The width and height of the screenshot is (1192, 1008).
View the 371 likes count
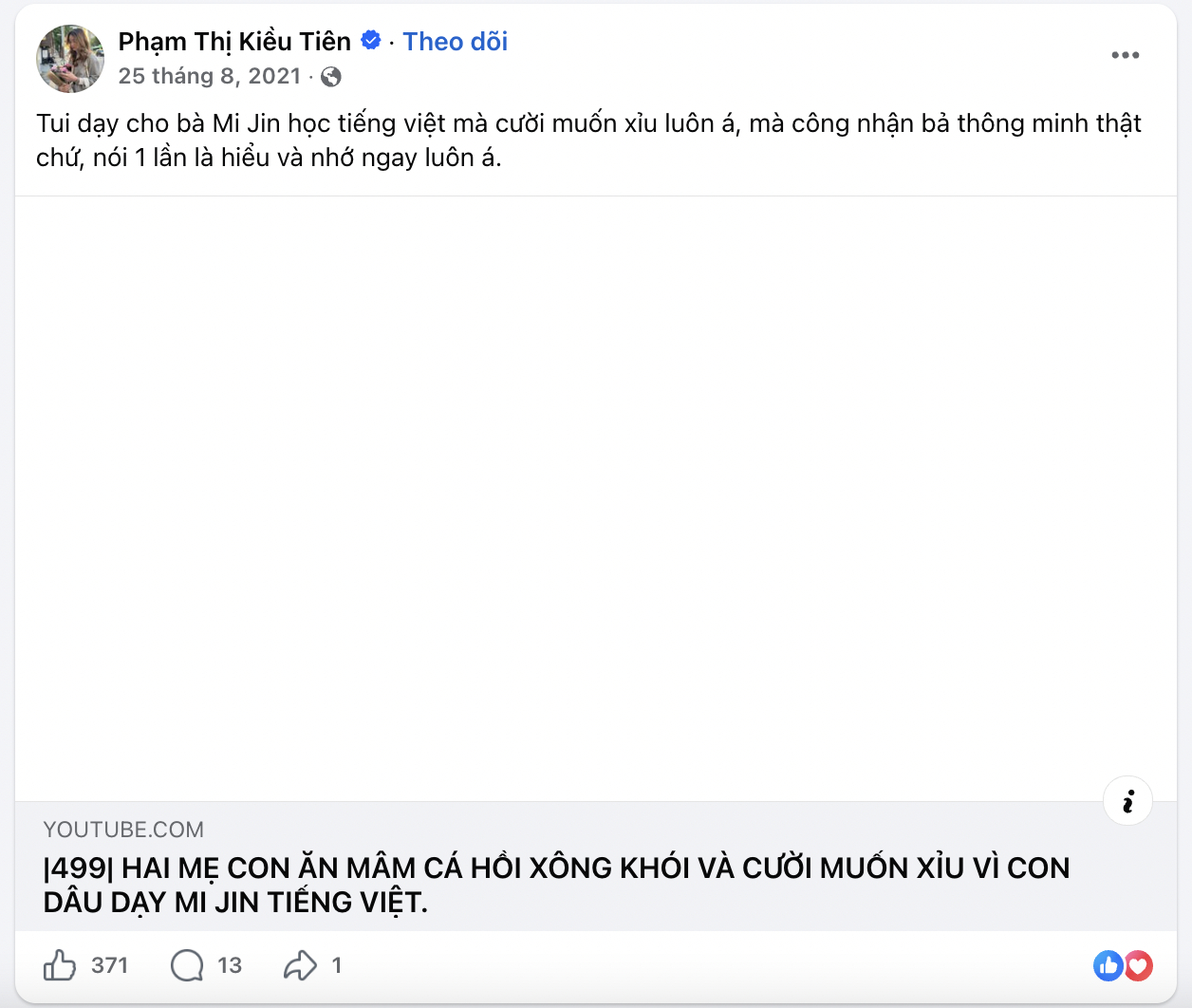110,965
